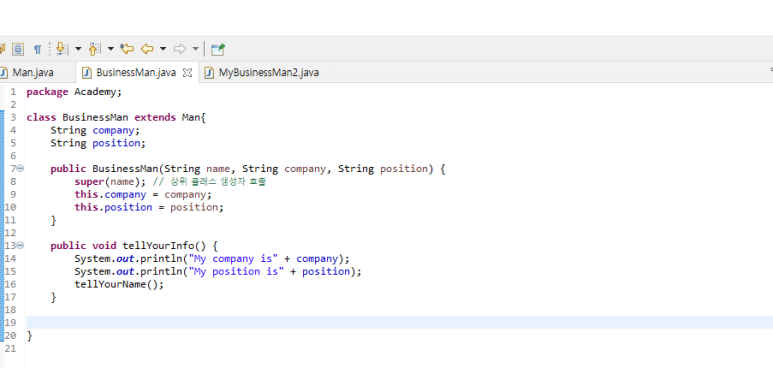The image size is (773, 368).
Task: Click the Korean comment on line 8
Action: (x=209, y=182)
